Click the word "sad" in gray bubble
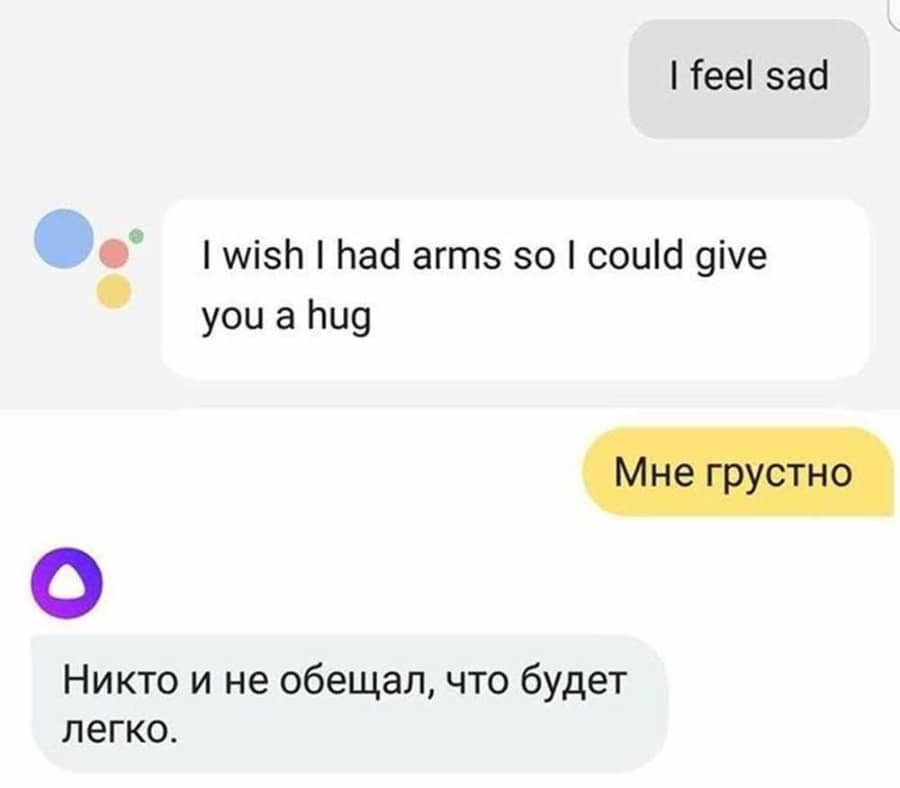900x788 pixels. (x=797, y=76)
